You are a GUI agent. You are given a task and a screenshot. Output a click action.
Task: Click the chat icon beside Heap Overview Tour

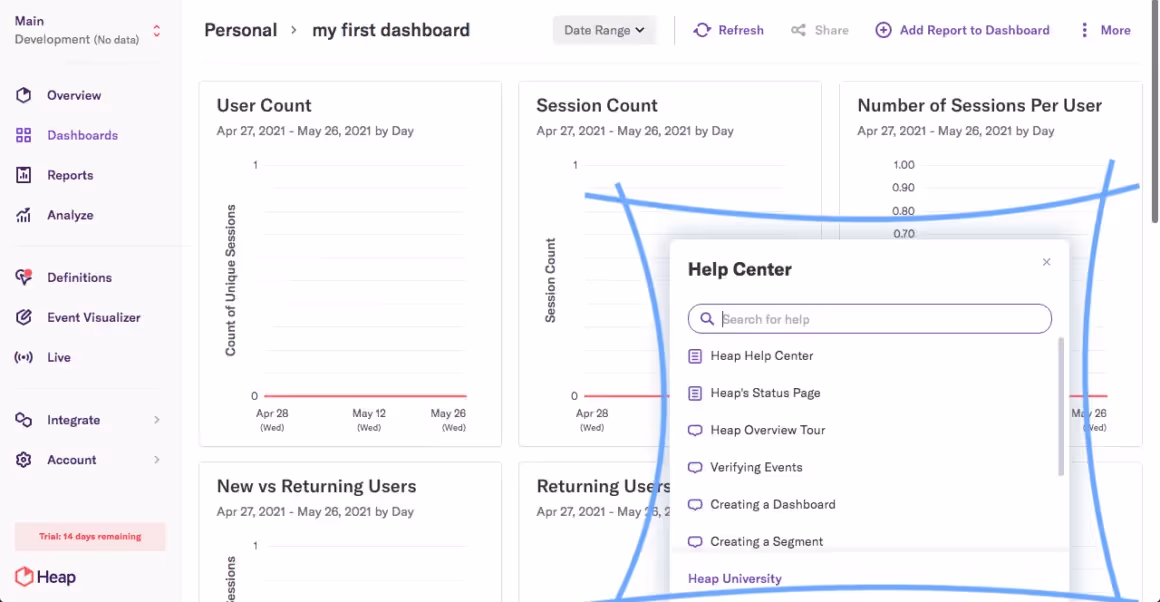(695, 430)
